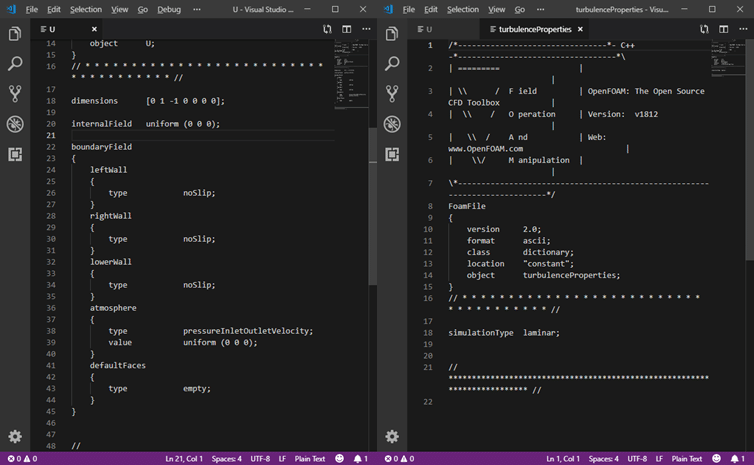This screenshot has height=465, width=754.
Task: Change Plain Text language in turbulenceProperties window
Action: (x=687, y=459)
